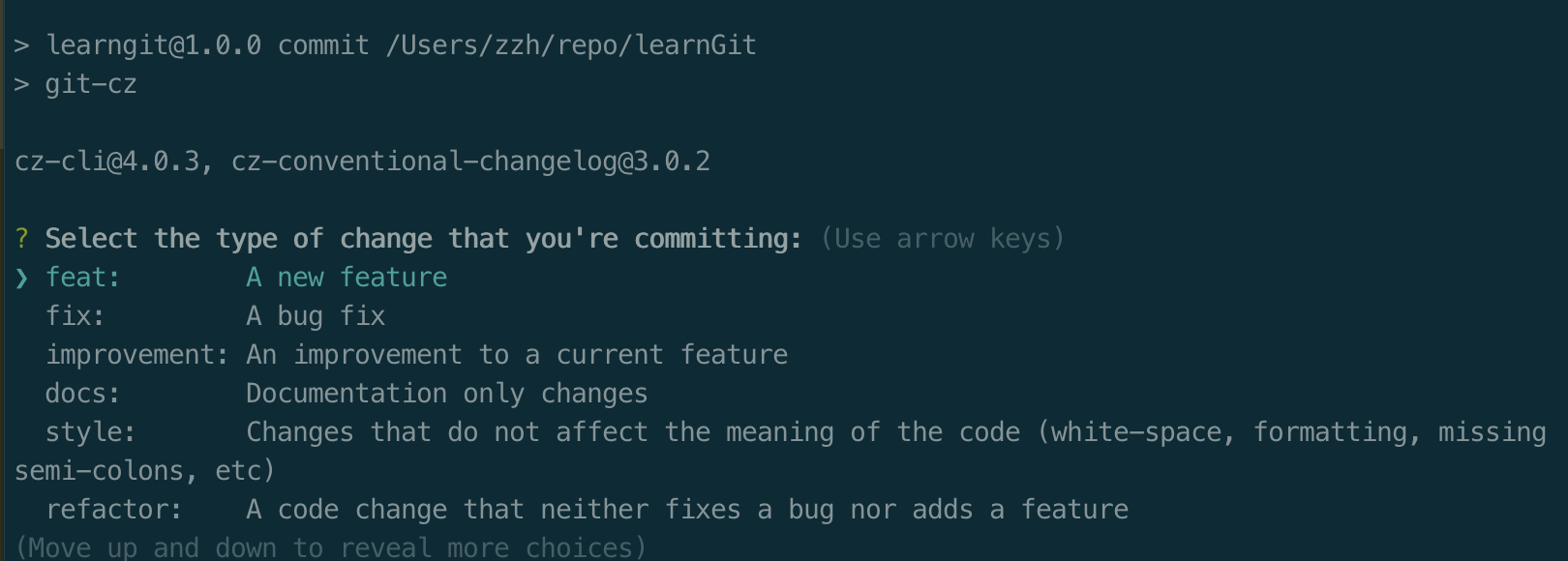This screenshot has width=1568, height=561.
Task: Click the cz-cli@4.0.3 version text
Action: (106, 162)
